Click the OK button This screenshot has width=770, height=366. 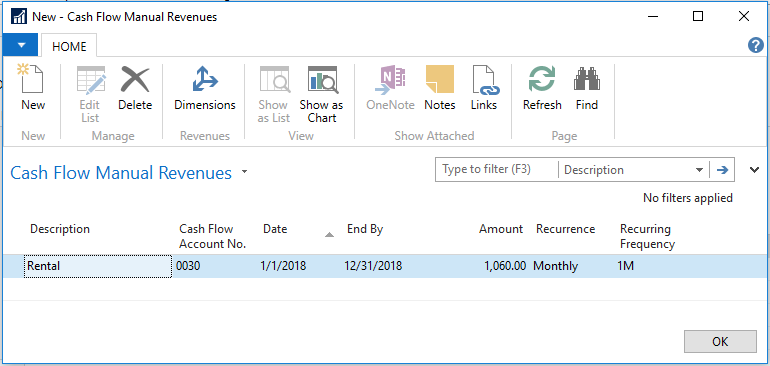click(720, 341)
